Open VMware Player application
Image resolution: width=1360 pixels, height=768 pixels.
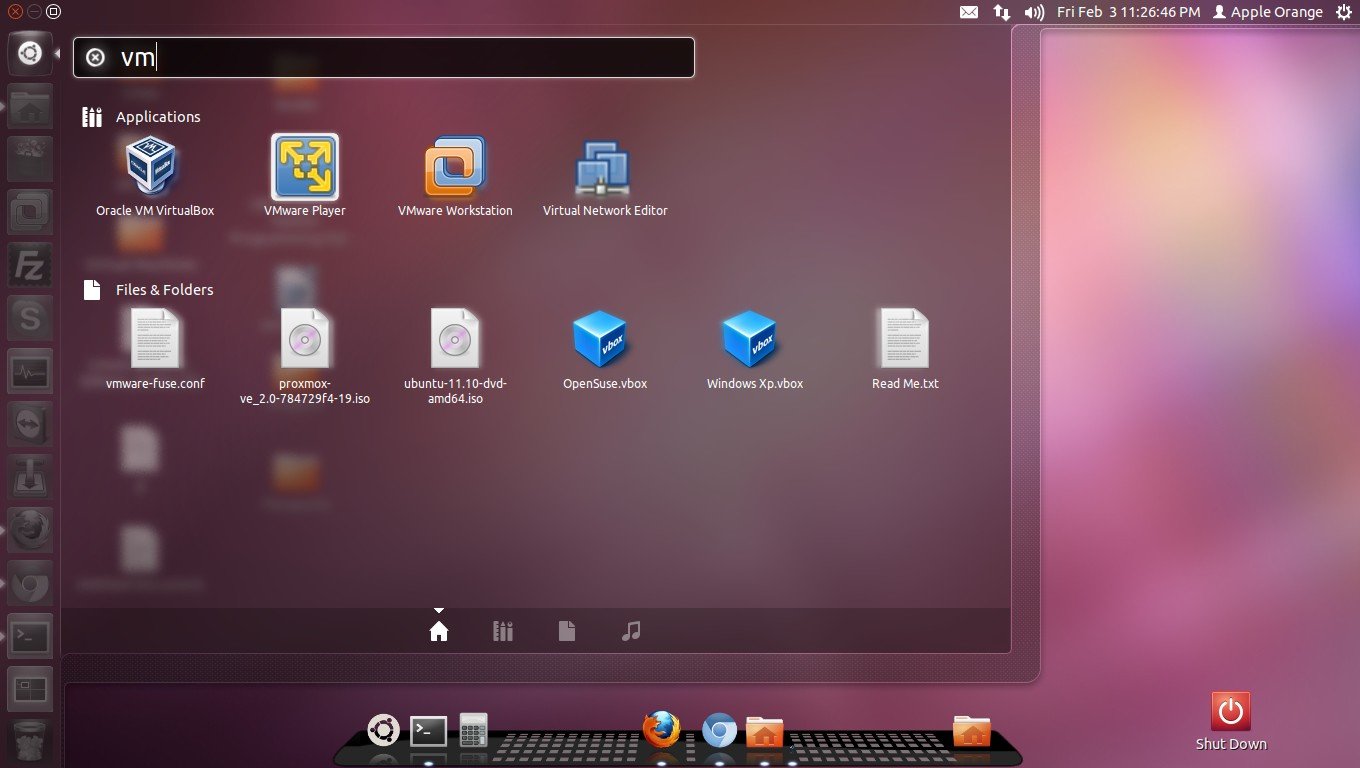point(305,177)
